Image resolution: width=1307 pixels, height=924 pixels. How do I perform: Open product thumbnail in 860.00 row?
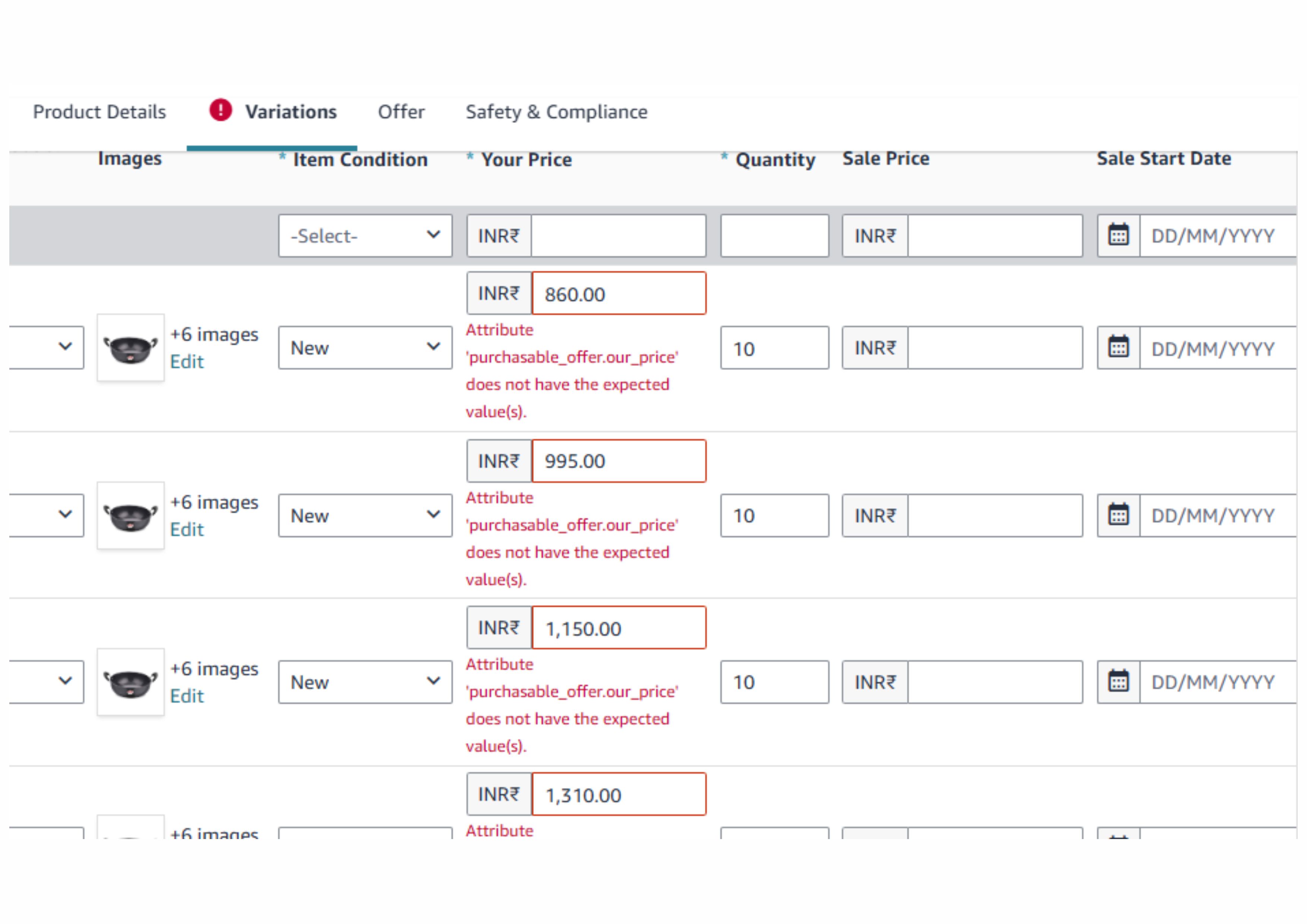click(131, 348)
